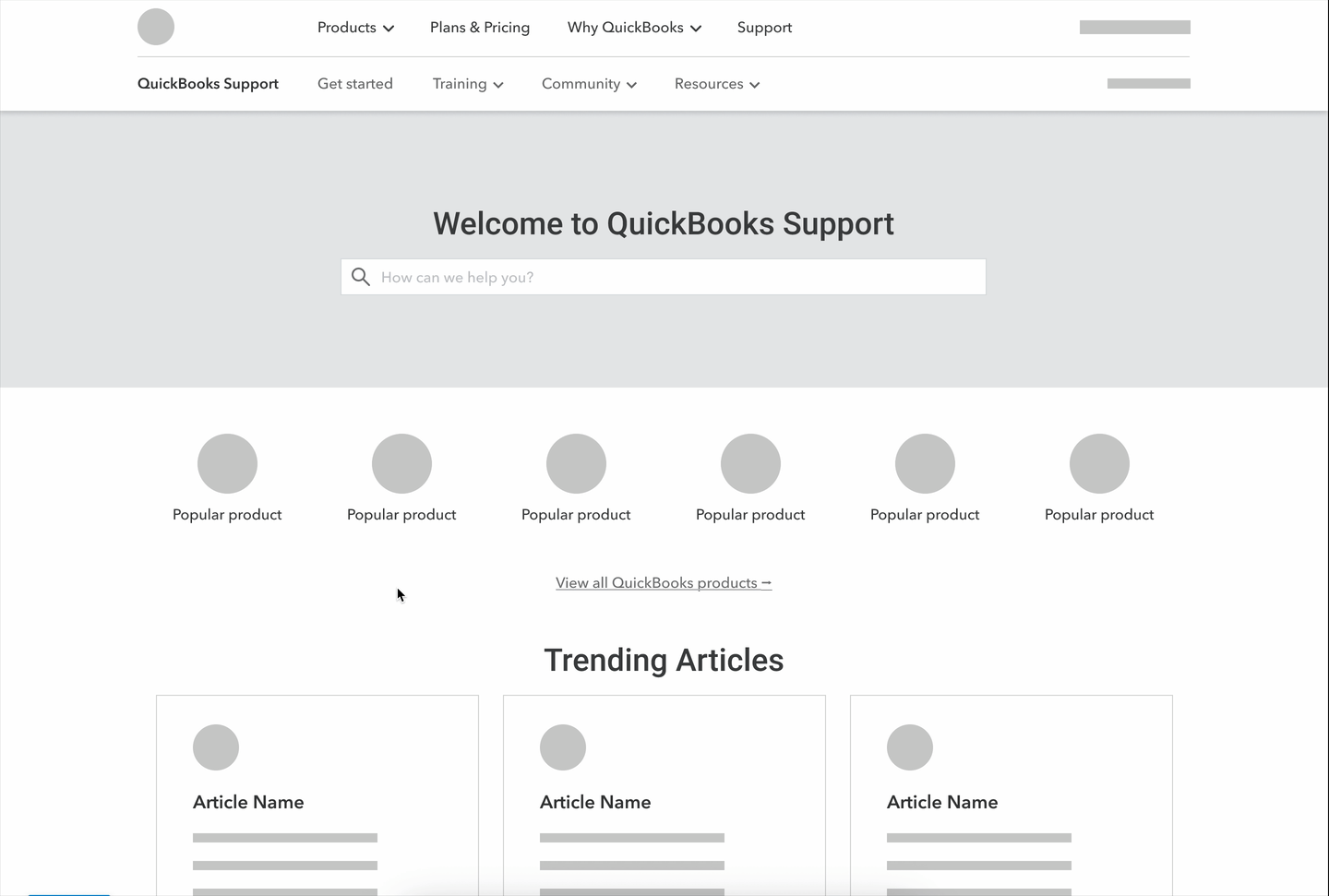
Task: Click the magnifier icon in search box
Action: click(361, 277)
